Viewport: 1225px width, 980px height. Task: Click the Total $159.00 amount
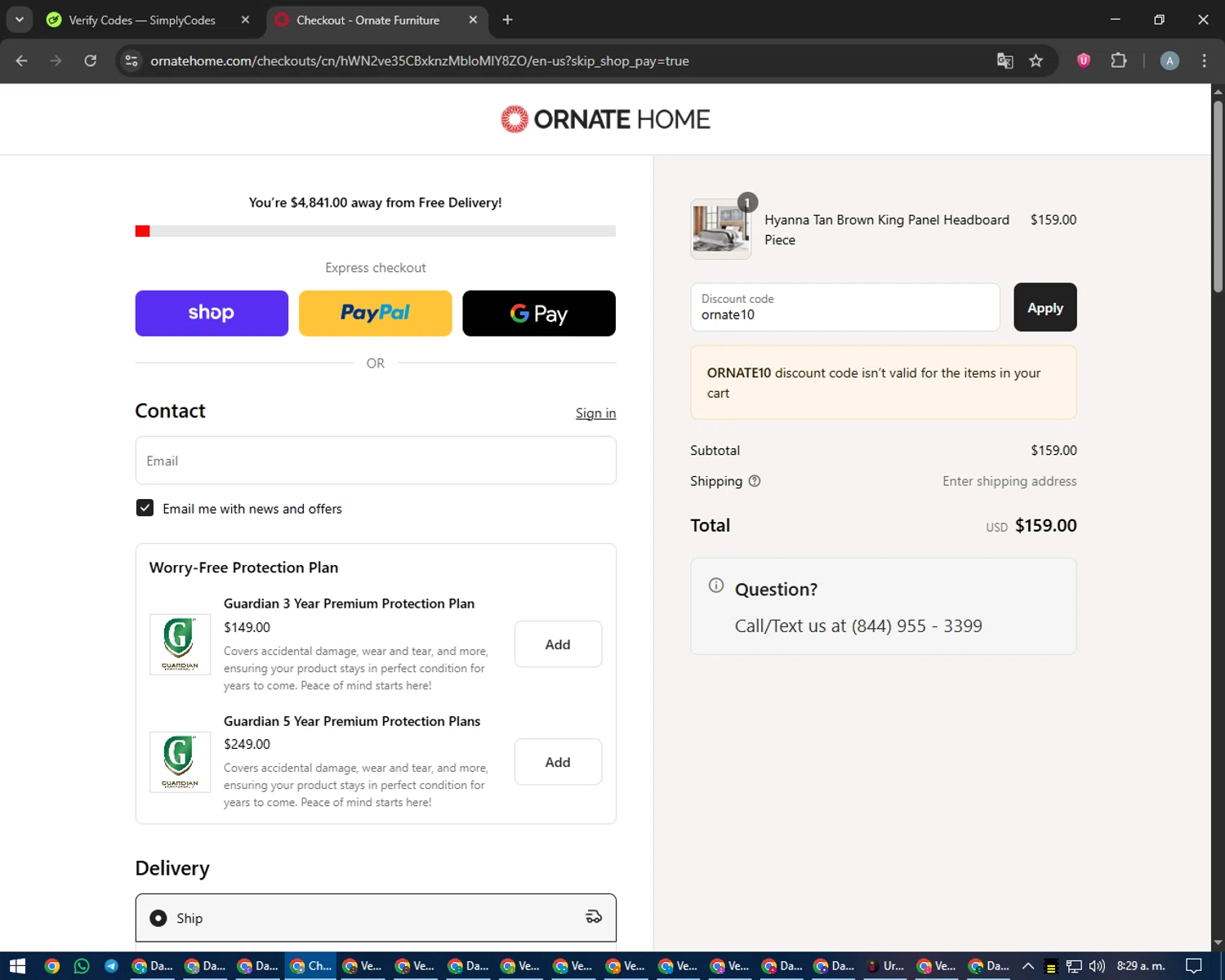tap(1045, 525)
